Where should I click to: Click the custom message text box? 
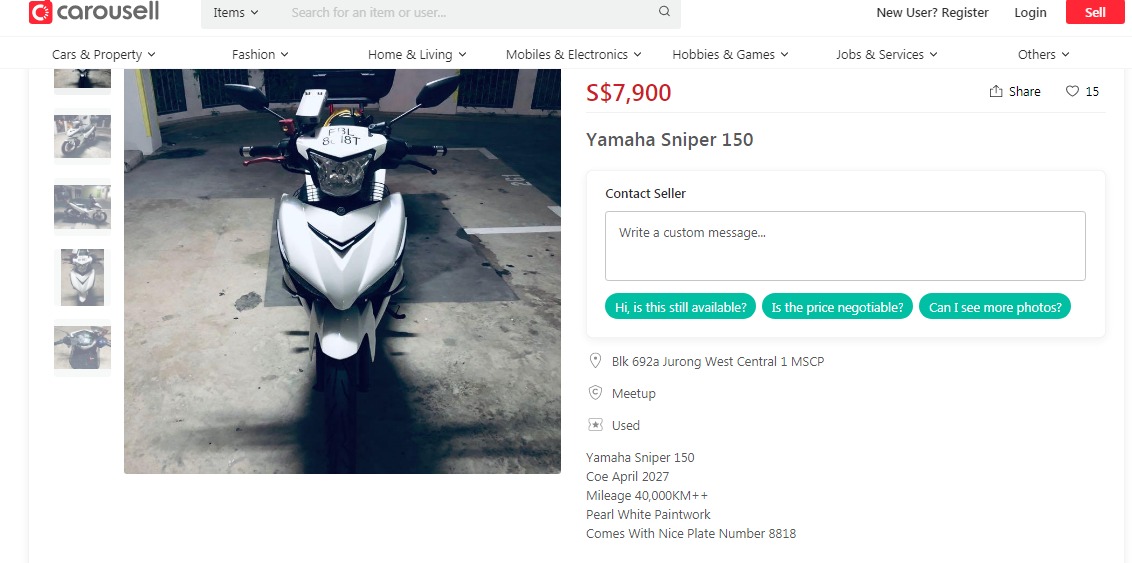(x=845, y=245)
